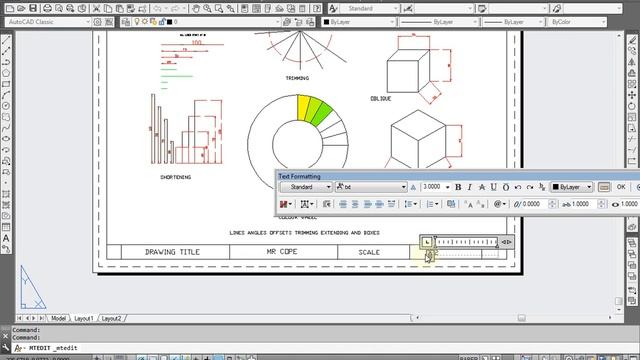Click the Redo icon in Text Formatting

coord(530,187)
